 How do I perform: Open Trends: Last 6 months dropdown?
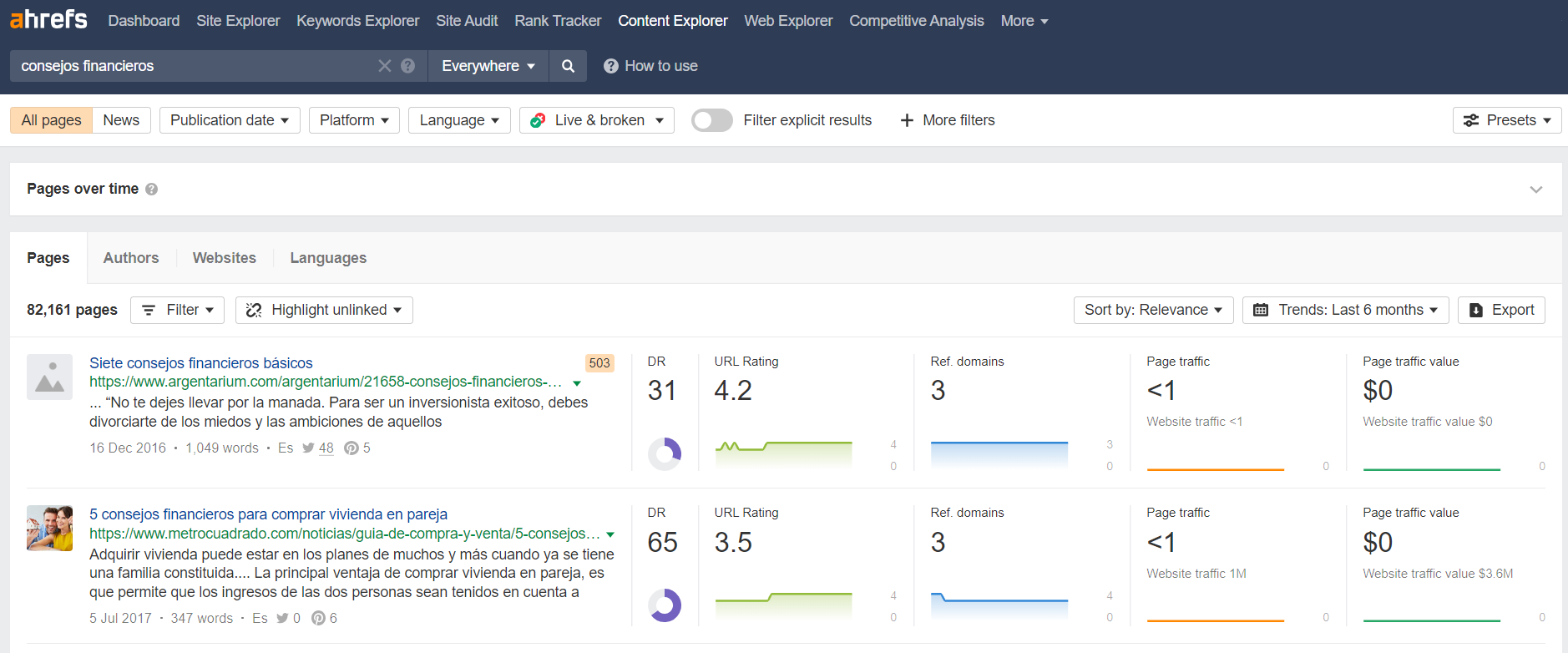[x=1346, y=310]
